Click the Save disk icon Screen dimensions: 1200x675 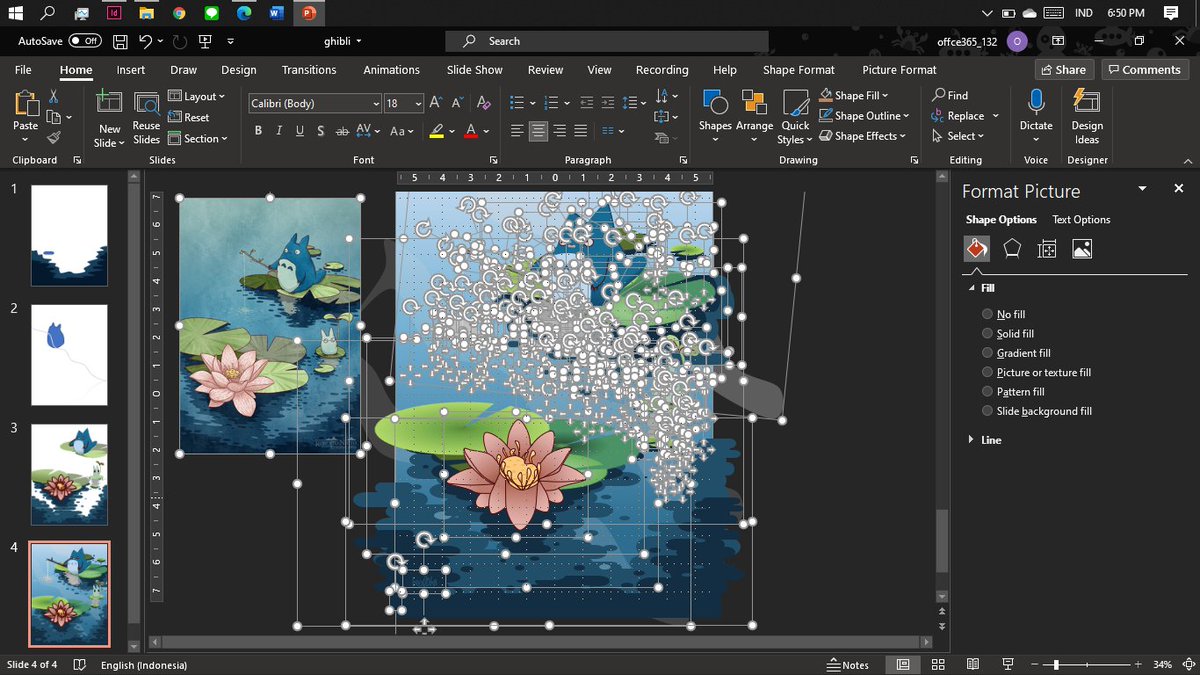click(x=120, y=41)
